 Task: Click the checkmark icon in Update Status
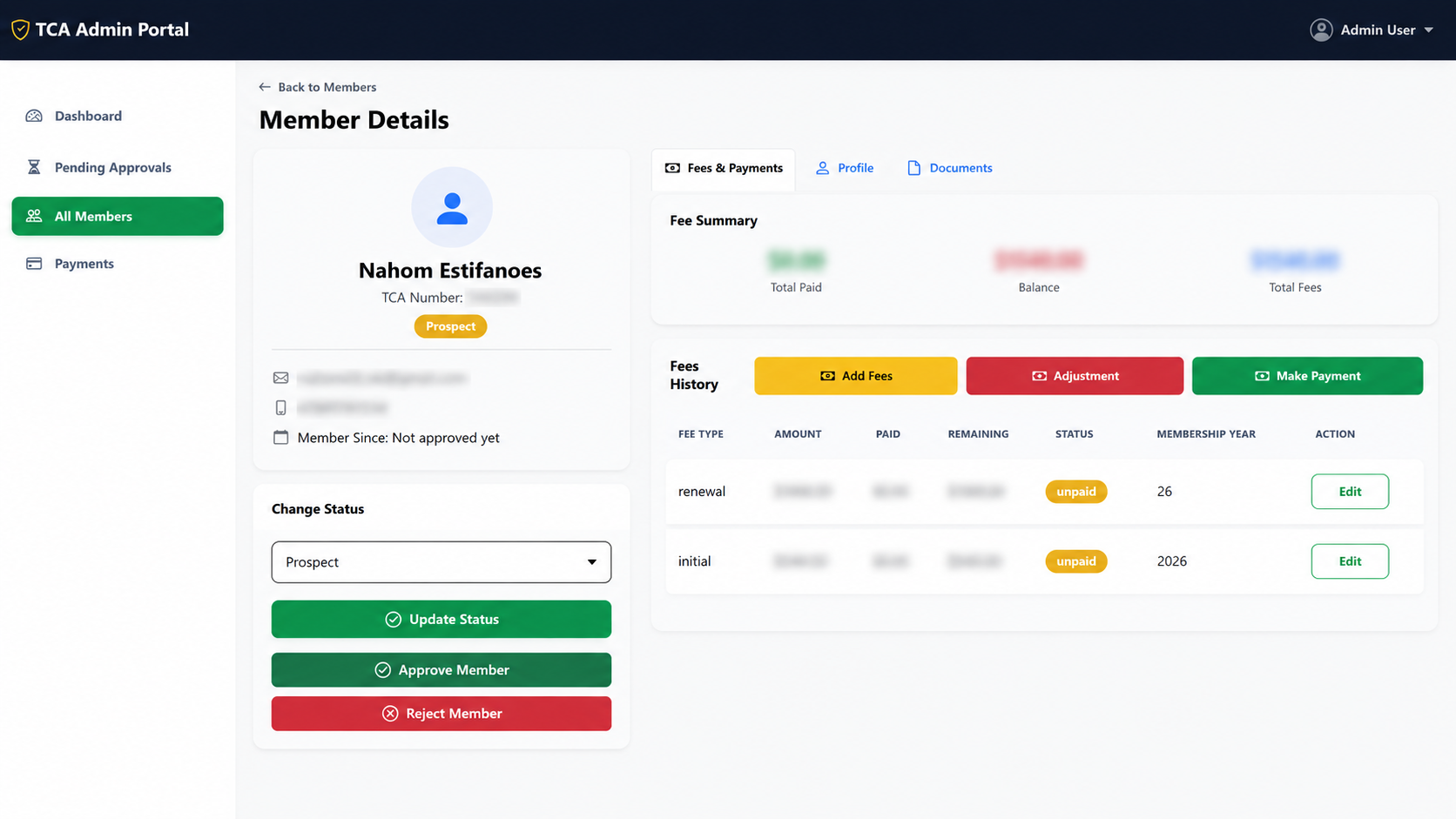(x=394, y=620)
